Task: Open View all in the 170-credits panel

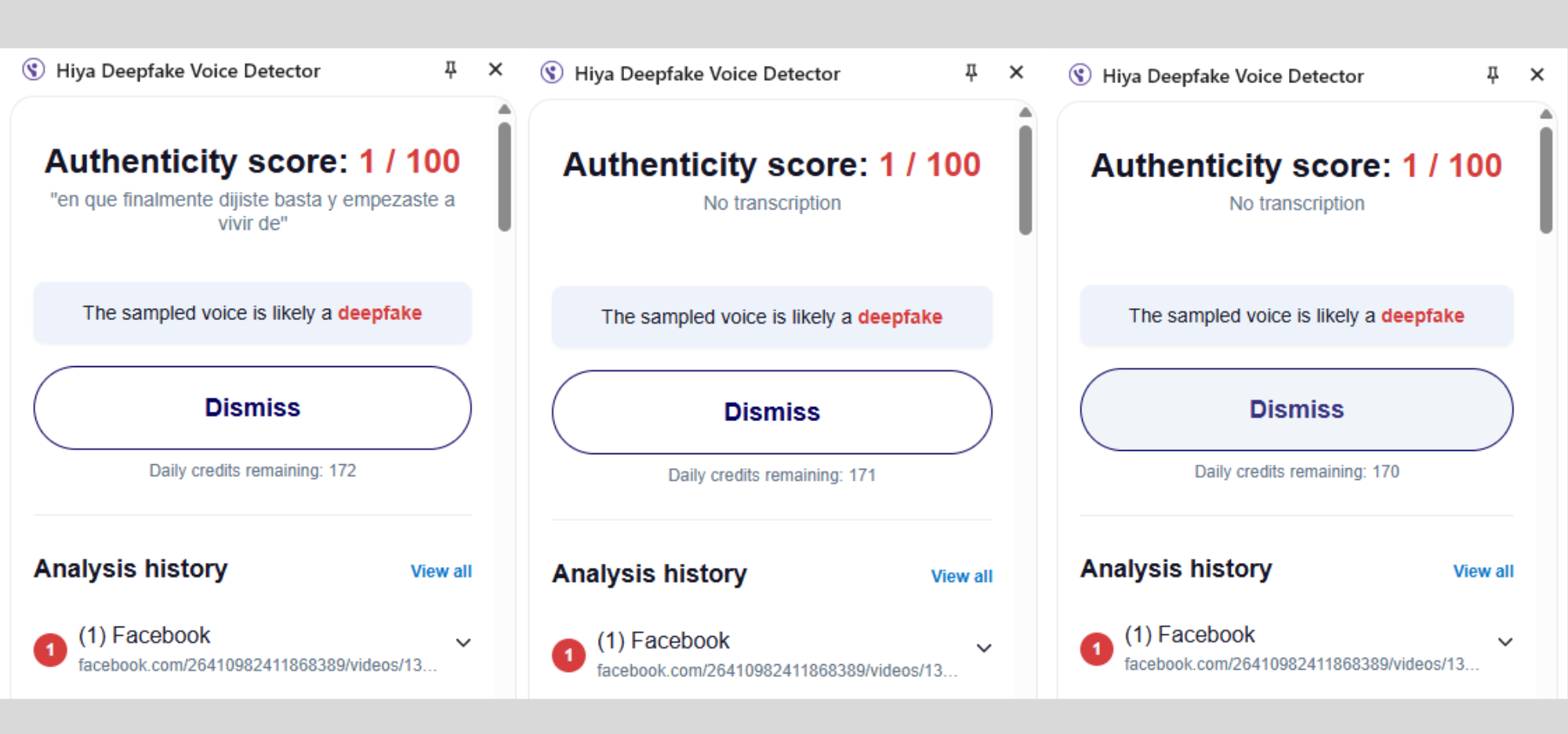Action: pos(1483,572)
